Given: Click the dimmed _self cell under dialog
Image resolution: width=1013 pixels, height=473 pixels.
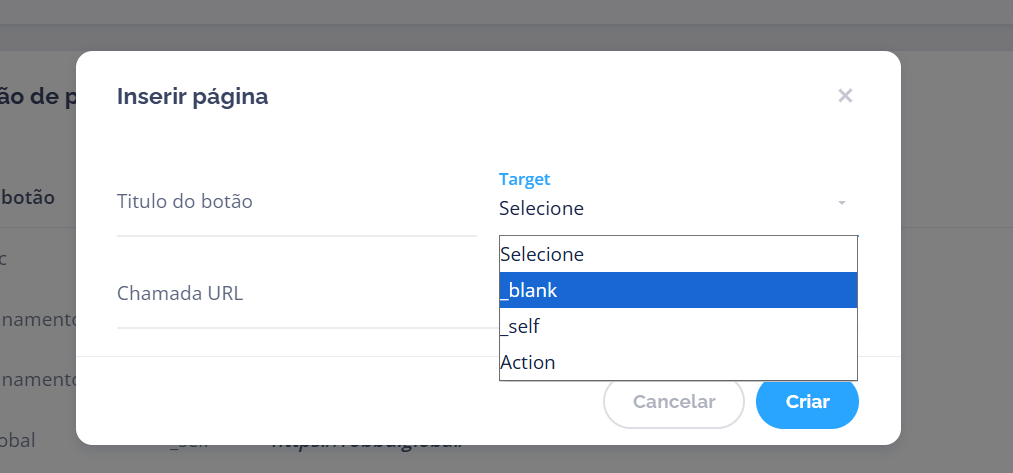Looking at the screenshot, I should click(x=191, y=447).
